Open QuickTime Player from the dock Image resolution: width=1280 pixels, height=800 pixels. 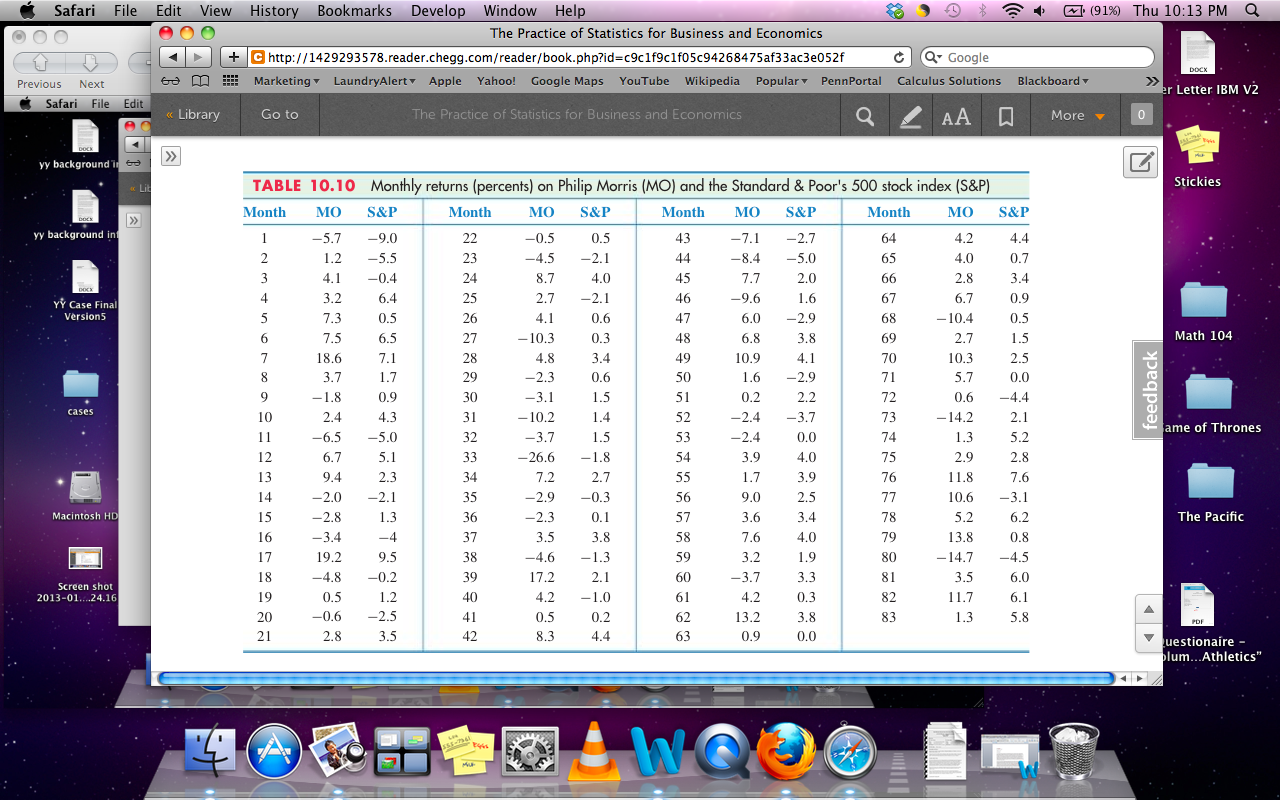[721, 751]
